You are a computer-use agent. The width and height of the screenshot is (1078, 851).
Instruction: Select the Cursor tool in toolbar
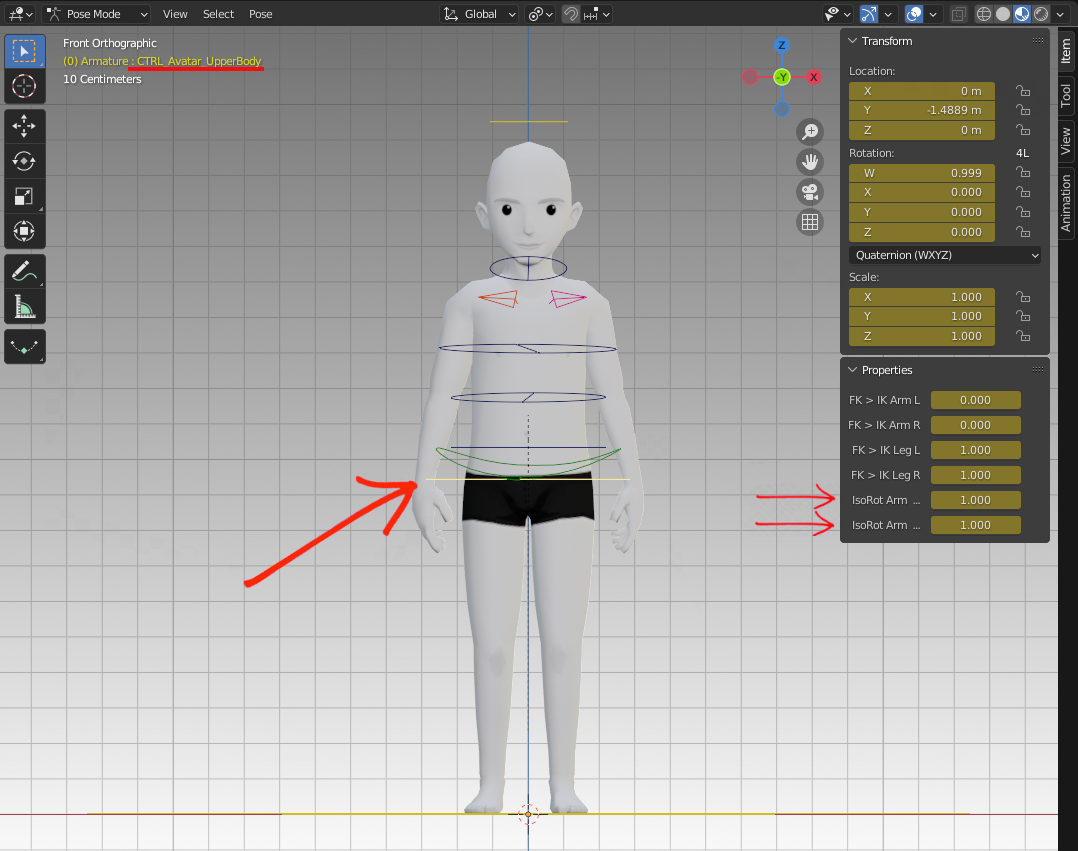pyautogui.click(x=24, y=86)
